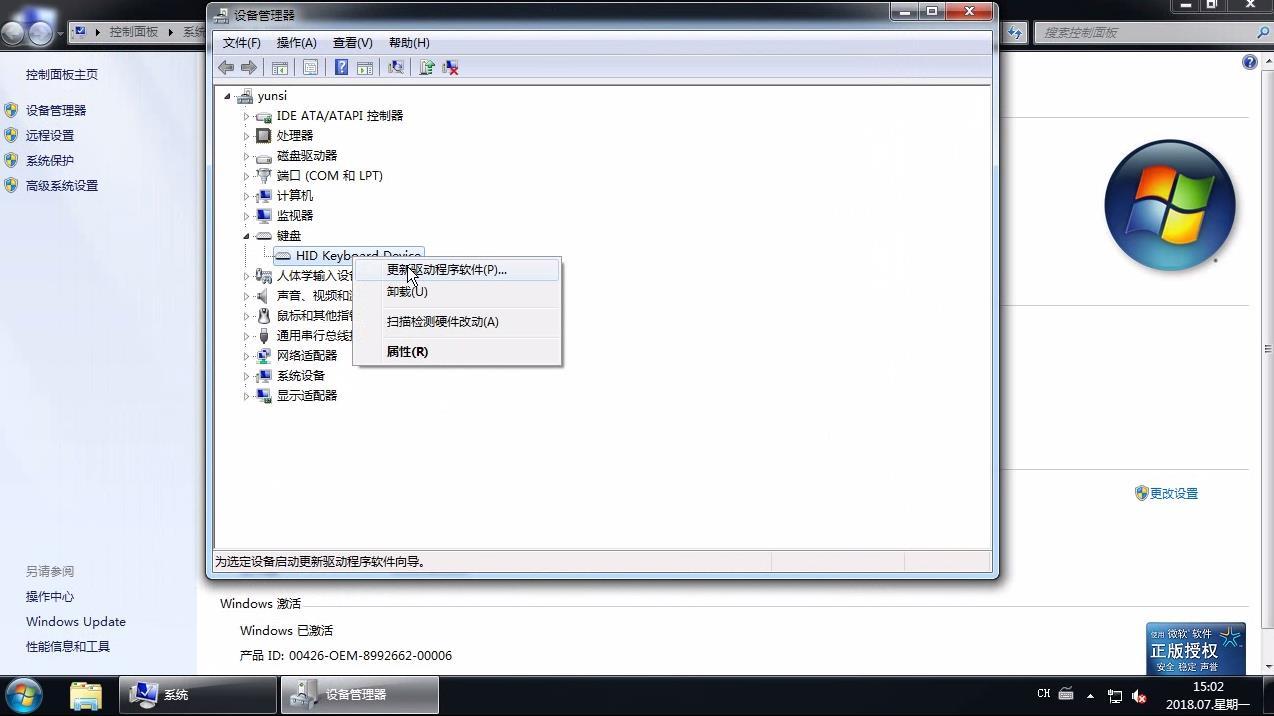Viewport: 1274px width, 716px height.
Task: Toggle the show/hide action pane toolbar icon
Action: tap(365, 67)
